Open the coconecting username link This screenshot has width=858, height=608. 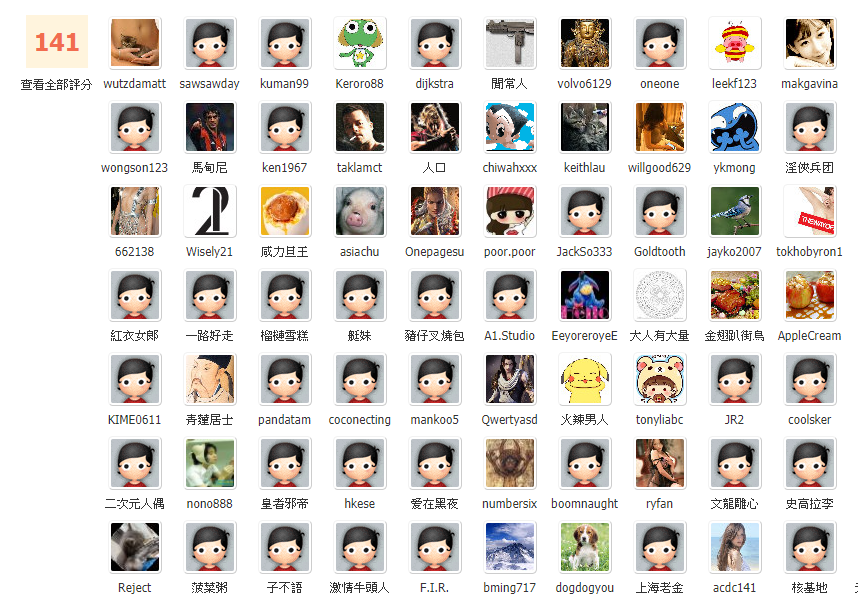coord(360,420)
